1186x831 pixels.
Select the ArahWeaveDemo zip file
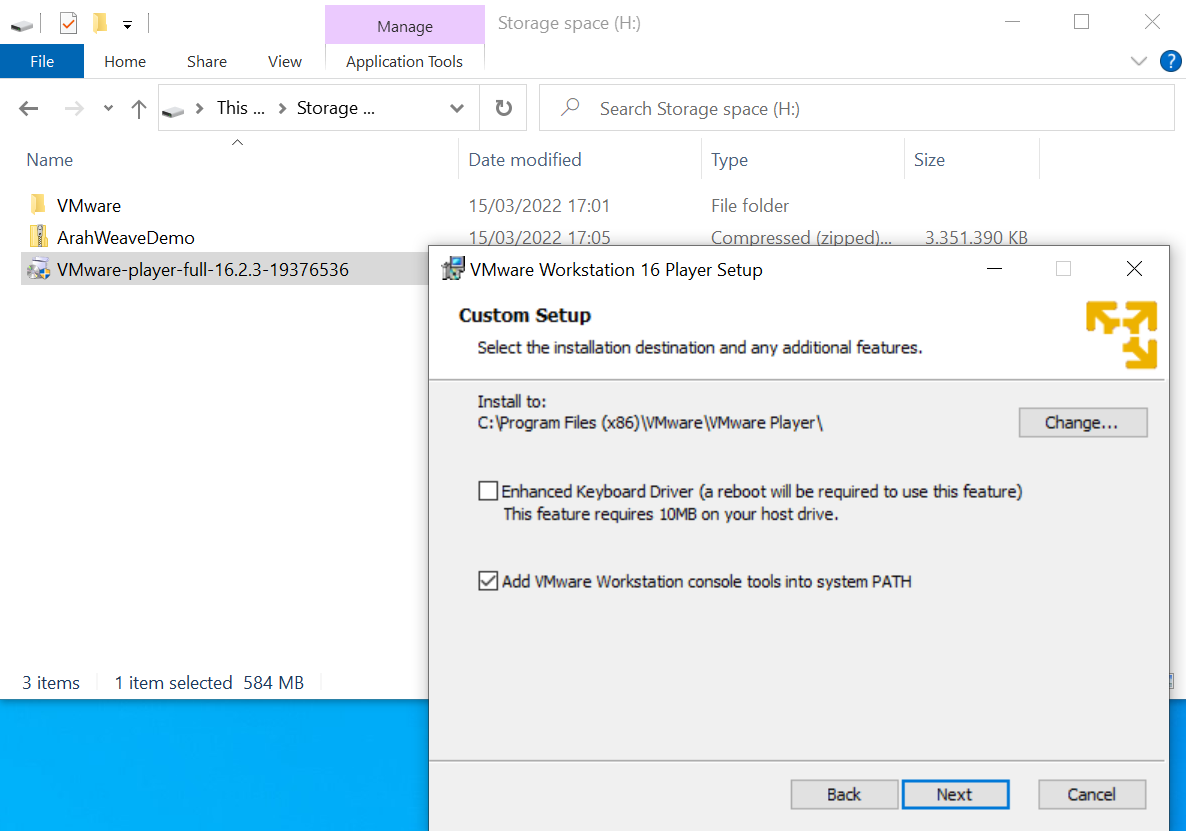click(126, 237)
